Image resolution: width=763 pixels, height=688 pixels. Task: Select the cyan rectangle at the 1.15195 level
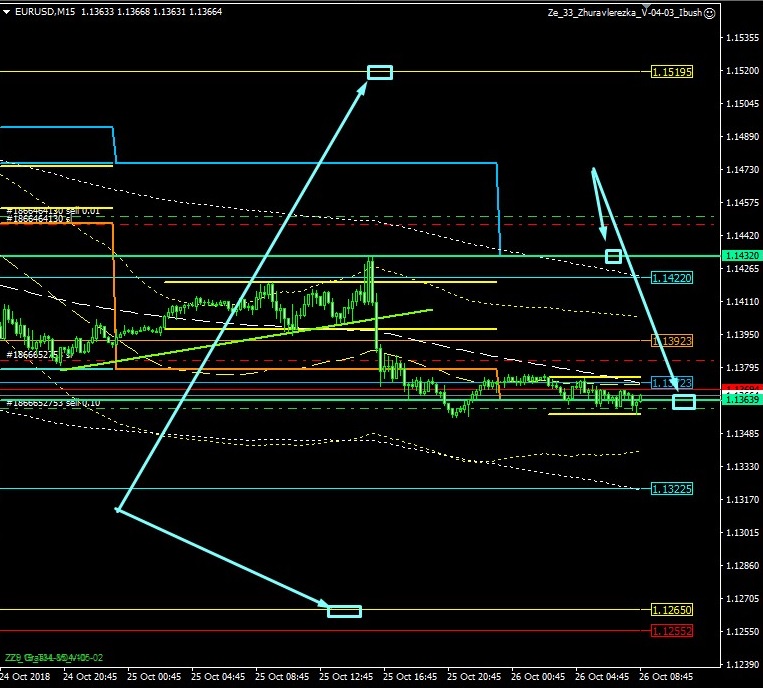coord(380,72)
